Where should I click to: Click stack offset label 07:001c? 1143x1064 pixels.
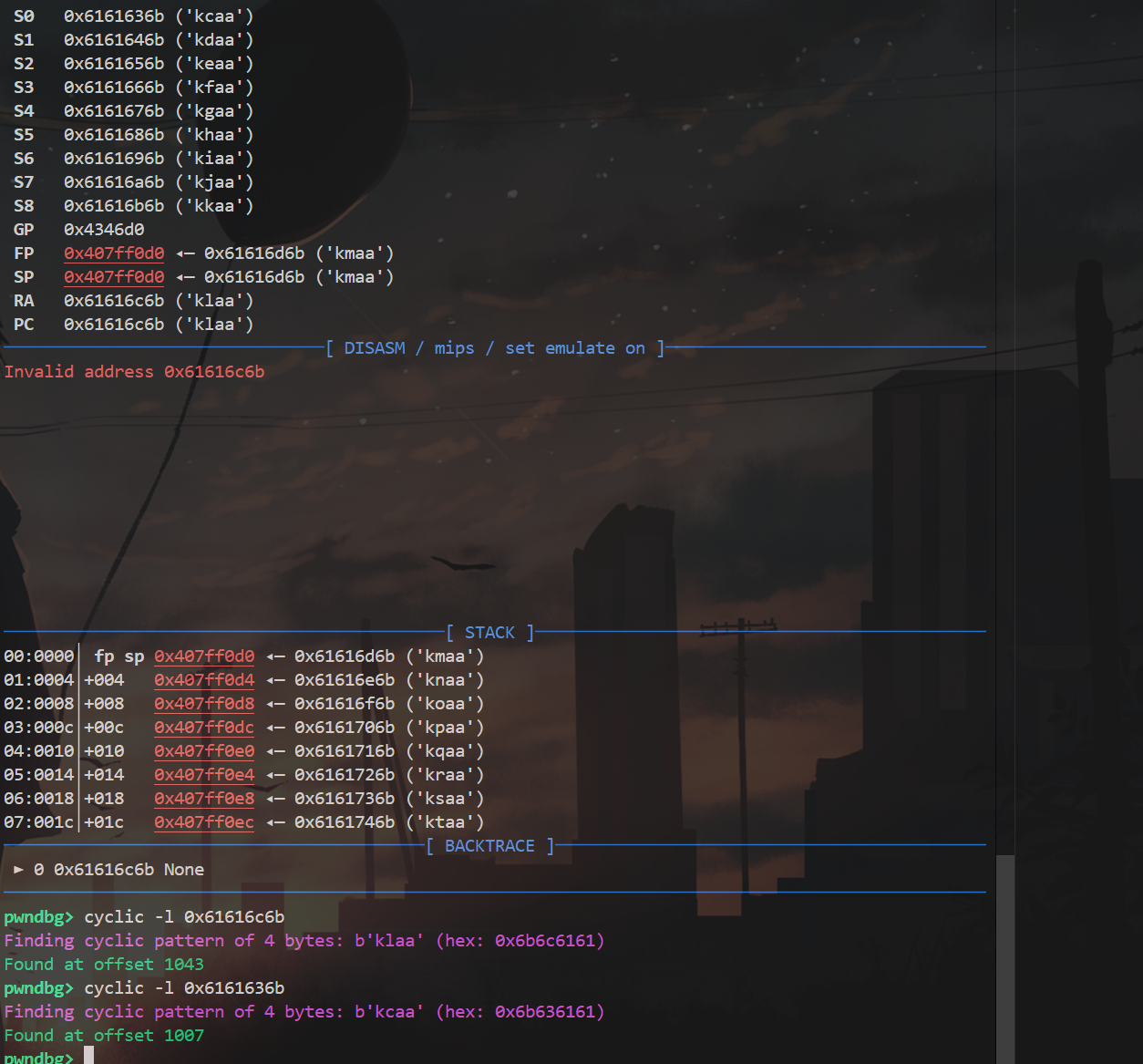[x=38, y=822]
